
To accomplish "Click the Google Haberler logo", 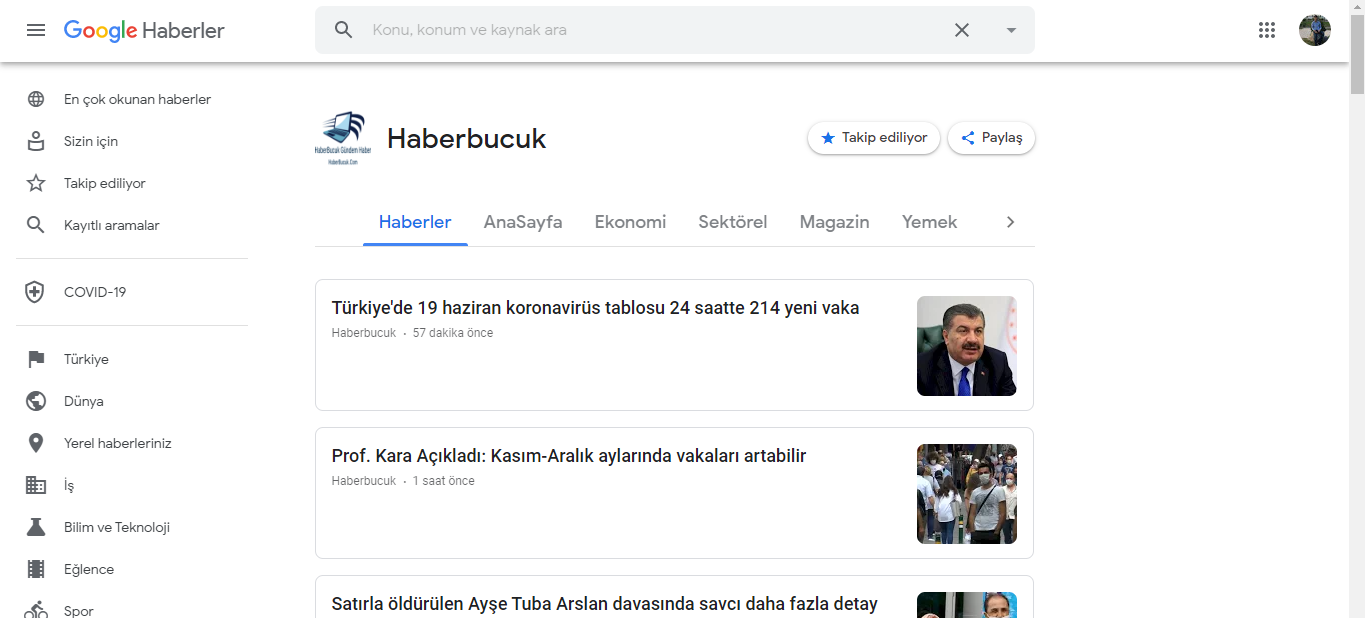I will point(144,30).
